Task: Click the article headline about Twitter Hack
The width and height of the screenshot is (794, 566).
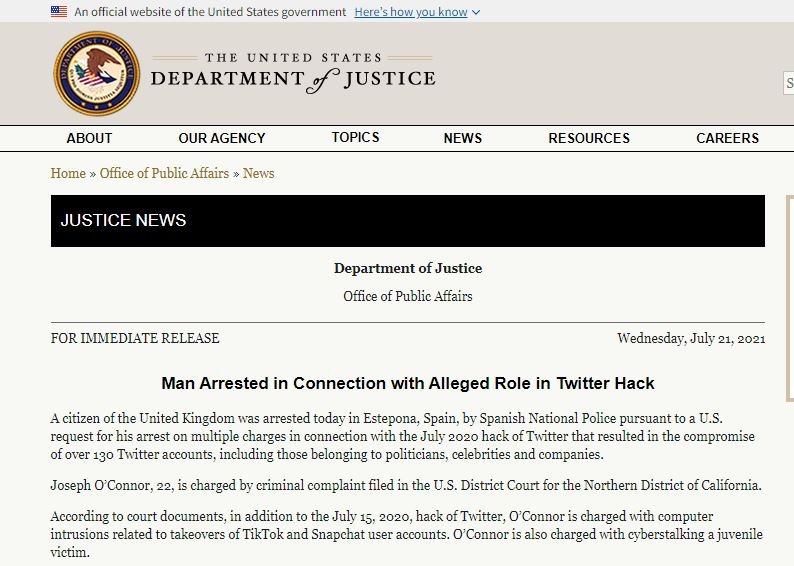Action: 408,383
